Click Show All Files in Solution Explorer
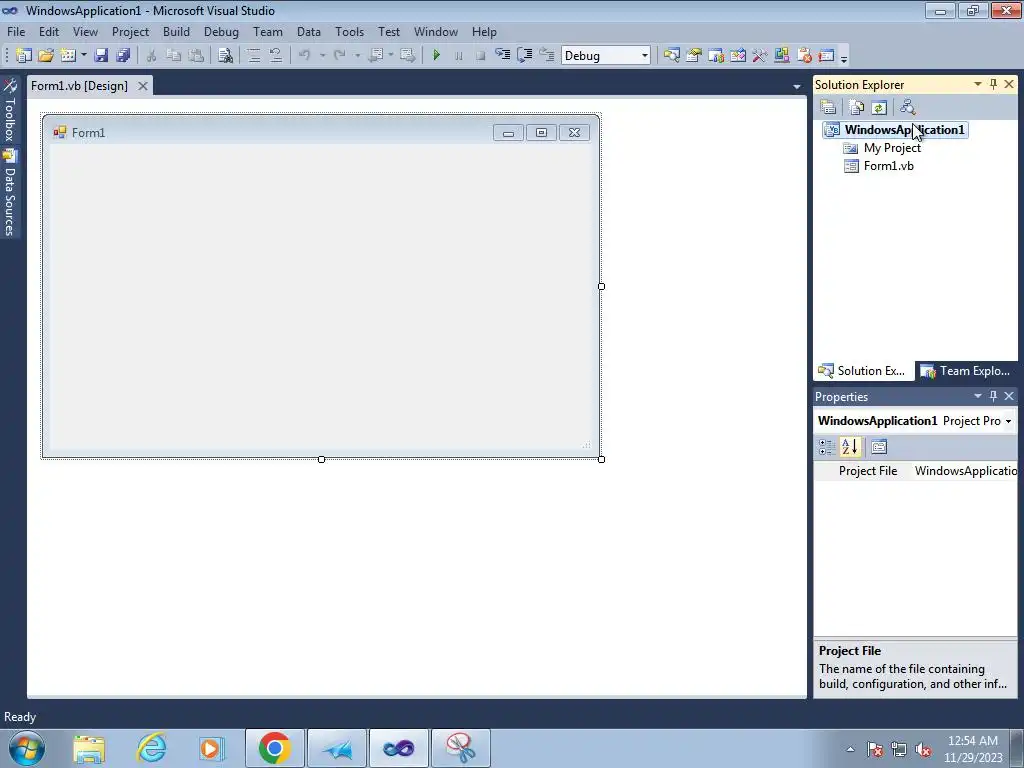This screenshot has width=1024, height=768. click(856, 107)
